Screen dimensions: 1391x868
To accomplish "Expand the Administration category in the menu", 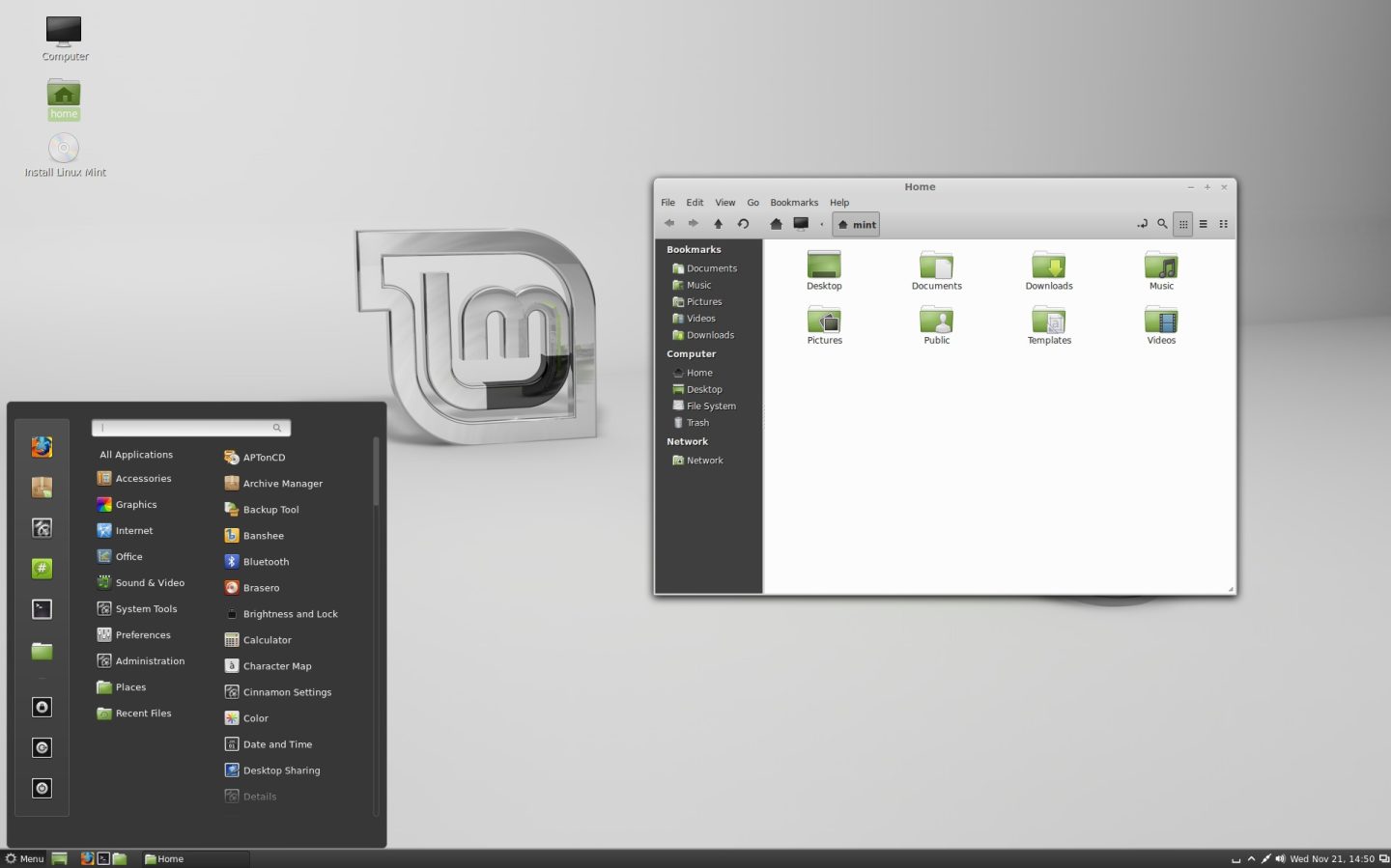I will click(149, 660).
